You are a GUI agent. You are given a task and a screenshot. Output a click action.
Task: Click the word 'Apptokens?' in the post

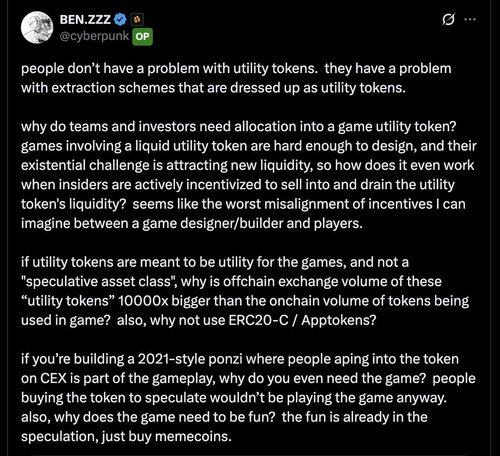point(339,321)
